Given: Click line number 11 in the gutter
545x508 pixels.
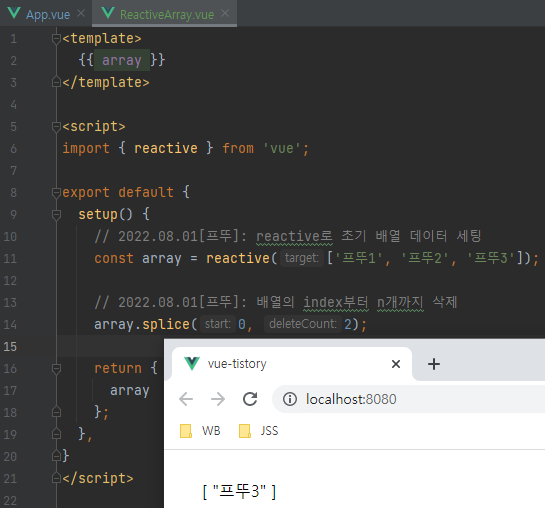Looking at the screenshot, I should pos(10,259).
